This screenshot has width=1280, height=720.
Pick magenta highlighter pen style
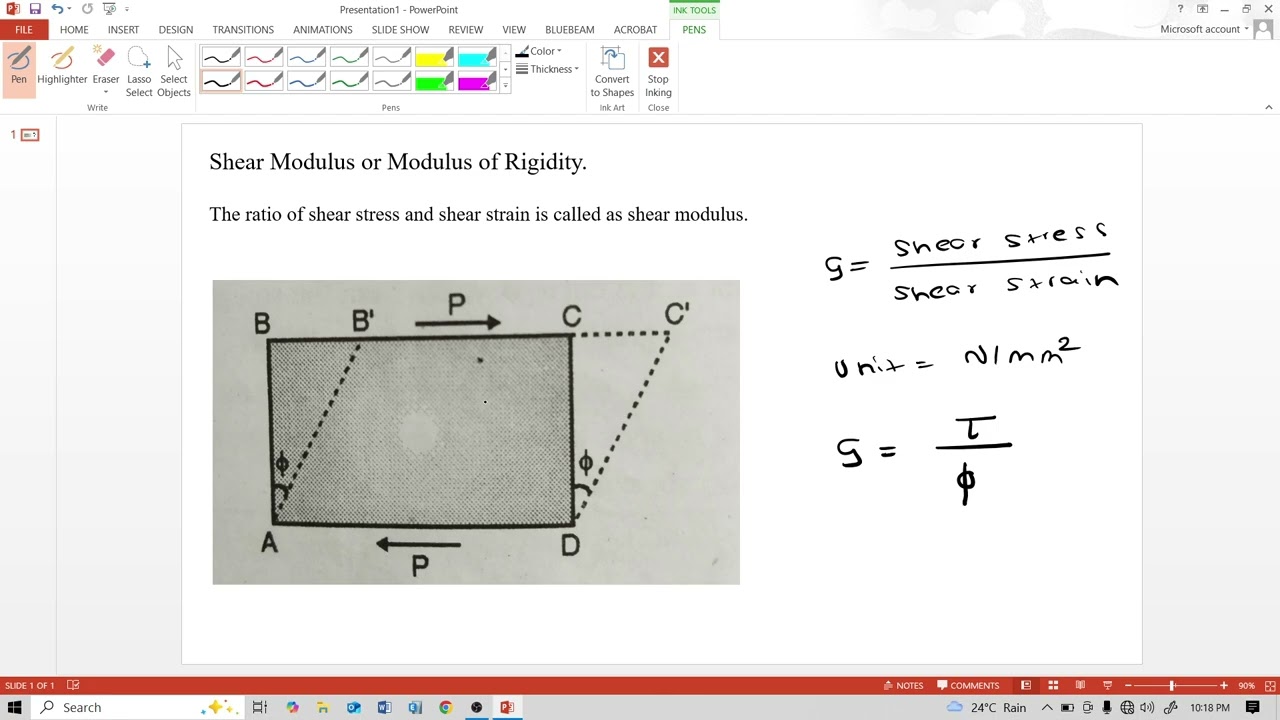click(477, 81)
